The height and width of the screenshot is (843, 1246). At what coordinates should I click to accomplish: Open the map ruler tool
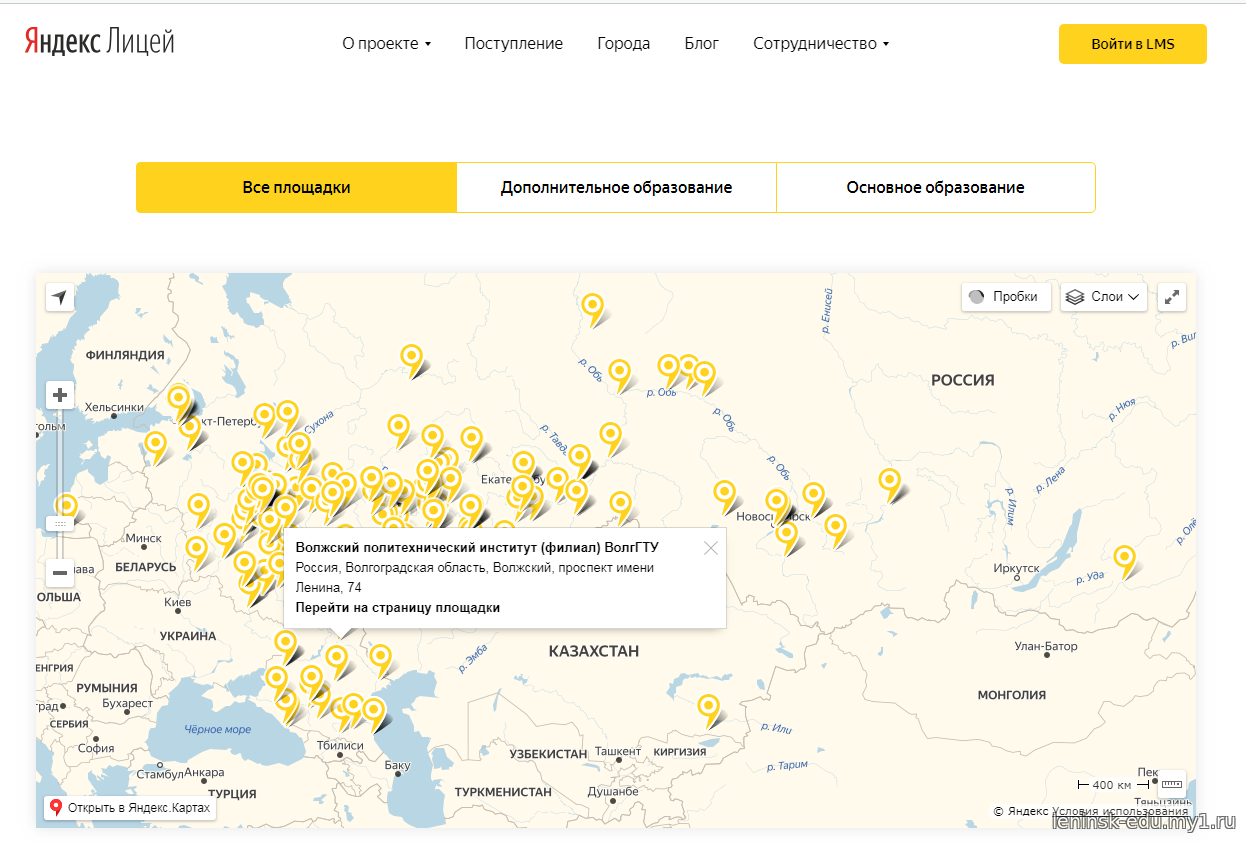coord(1172,784)
